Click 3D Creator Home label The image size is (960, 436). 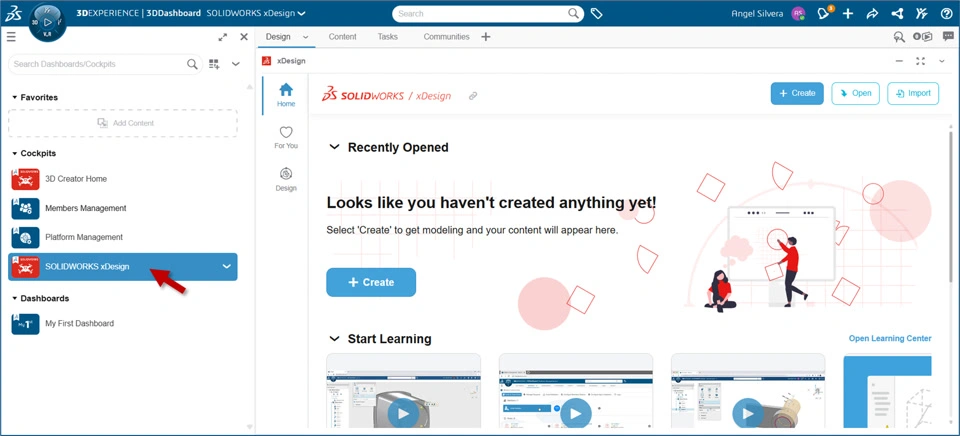coord(76,179)
